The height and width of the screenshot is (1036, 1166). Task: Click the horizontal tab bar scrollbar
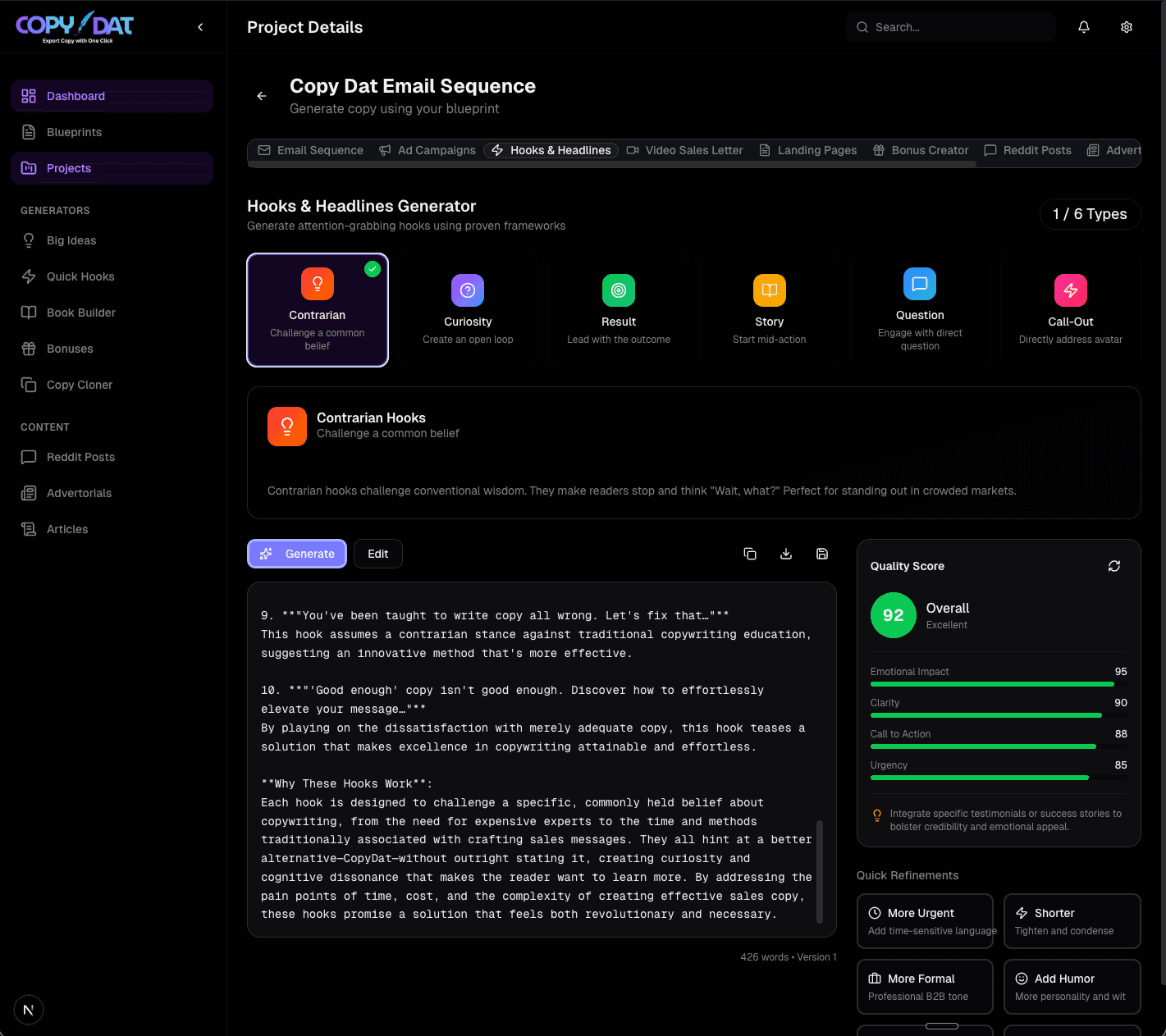(611, 165)
